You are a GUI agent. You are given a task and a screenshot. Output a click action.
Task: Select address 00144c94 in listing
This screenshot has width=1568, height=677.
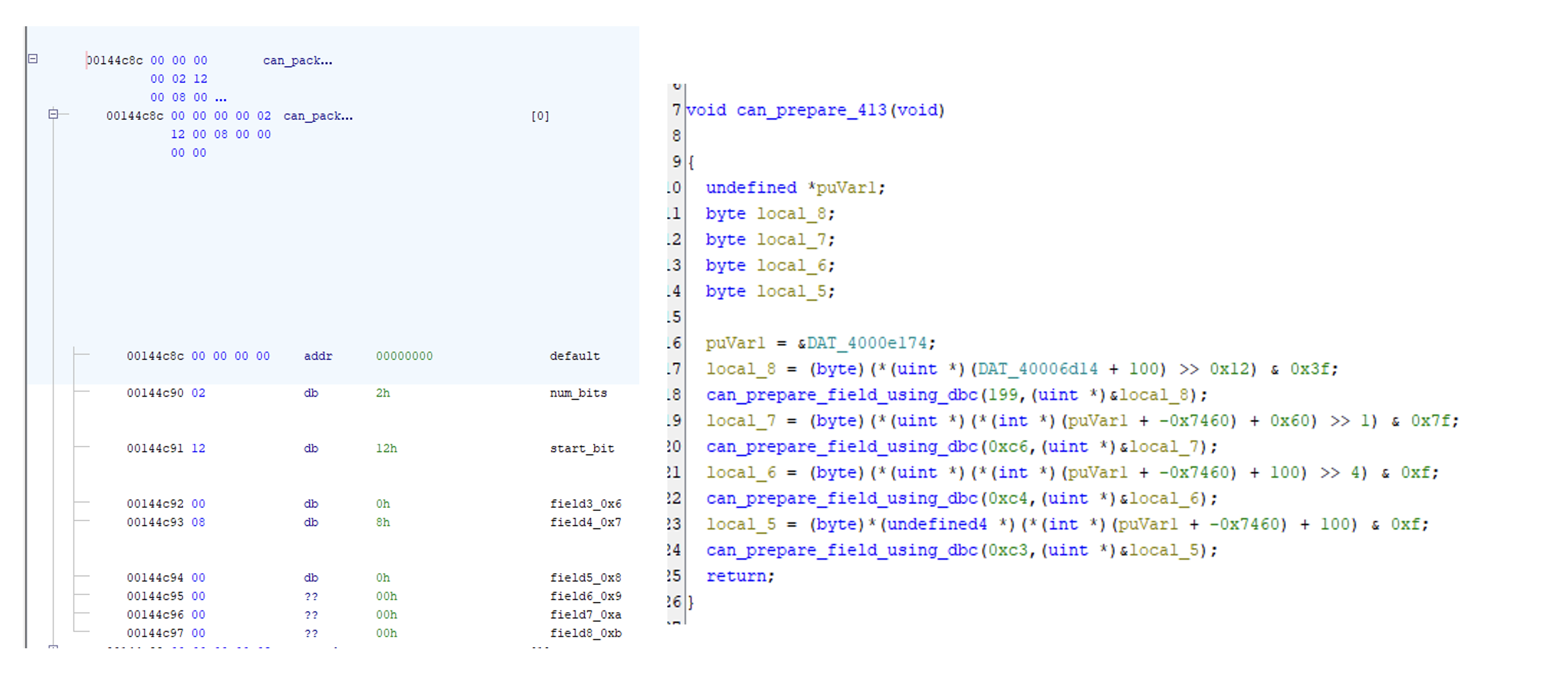coord(155,578)
